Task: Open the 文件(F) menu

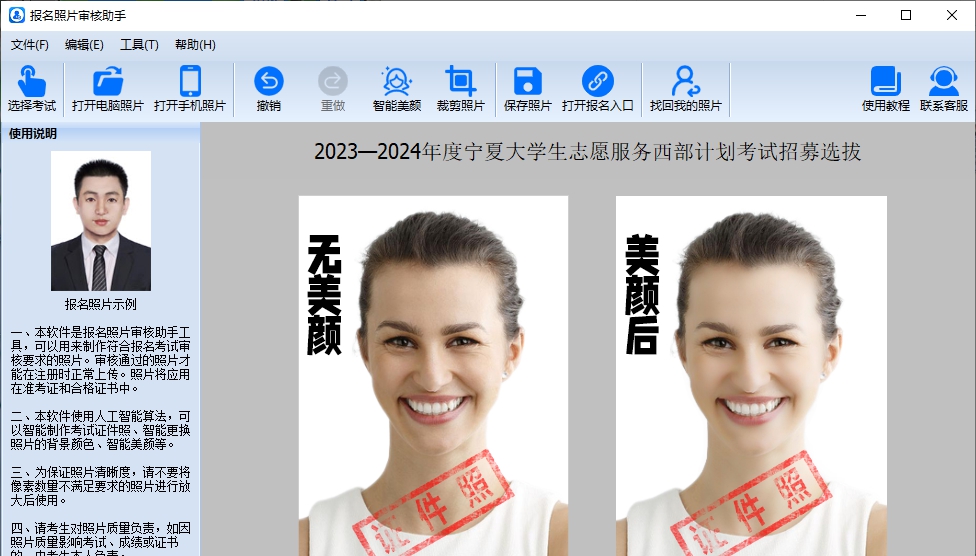Action: pos(29,45)
